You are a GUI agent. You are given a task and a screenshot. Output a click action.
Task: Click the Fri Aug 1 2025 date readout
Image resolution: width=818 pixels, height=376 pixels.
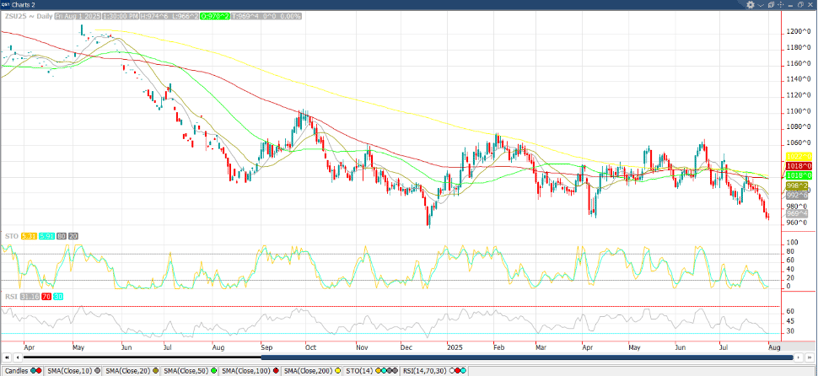(x=77, y=16)
